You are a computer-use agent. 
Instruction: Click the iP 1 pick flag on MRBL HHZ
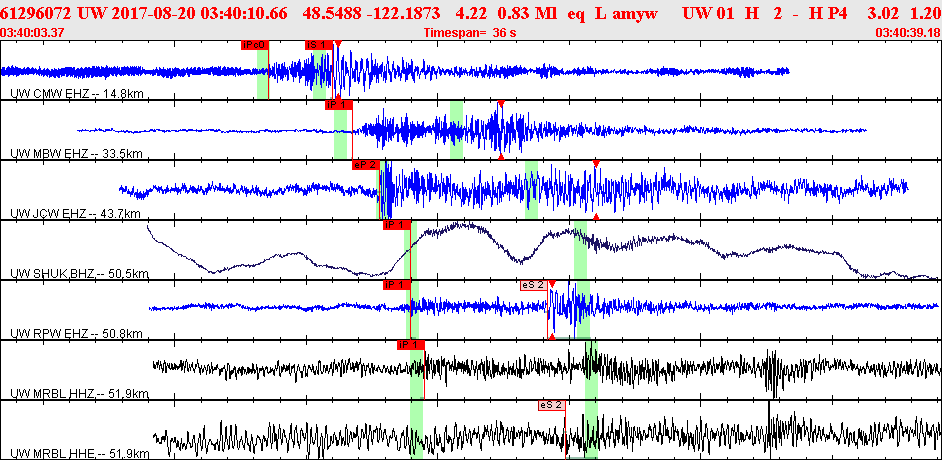411,345
